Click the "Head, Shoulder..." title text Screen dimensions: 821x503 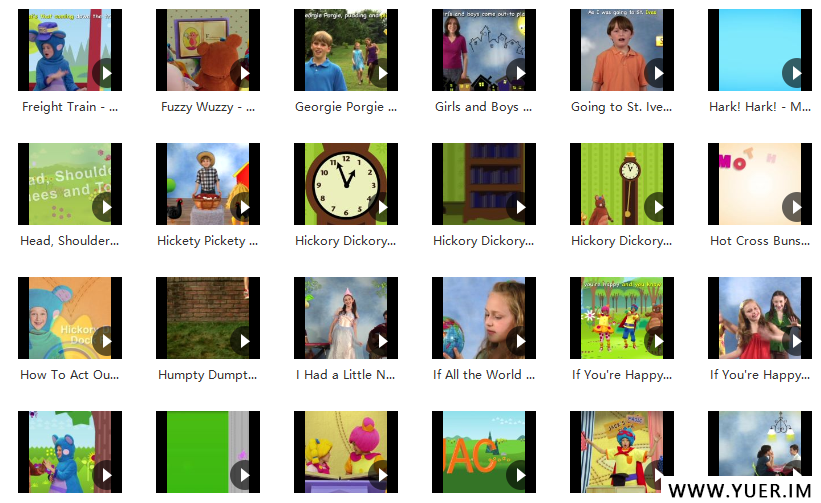[x=70, y=241]
